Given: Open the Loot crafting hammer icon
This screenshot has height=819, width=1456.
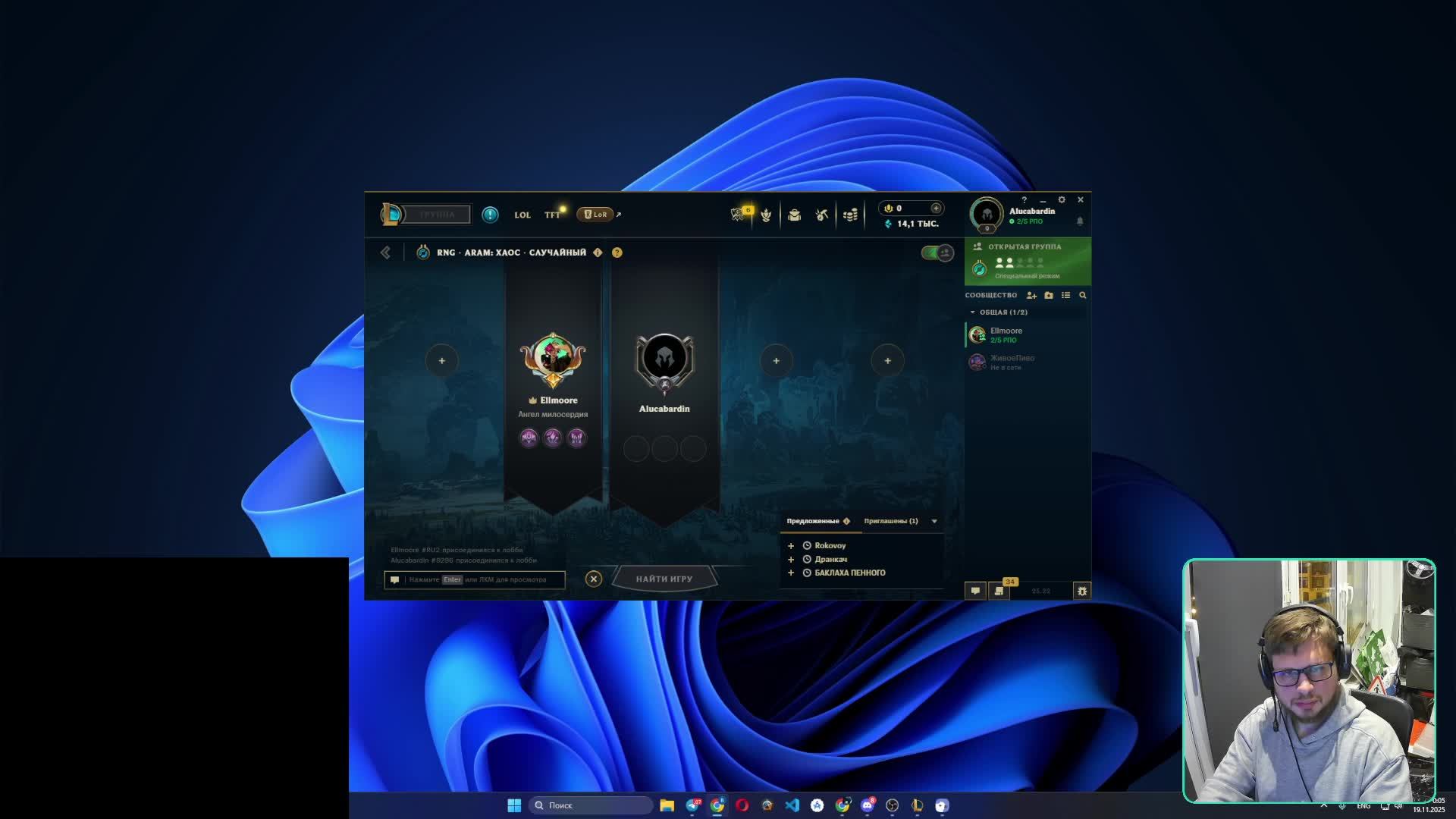Looking at the screenshot, I should point(822,215).
